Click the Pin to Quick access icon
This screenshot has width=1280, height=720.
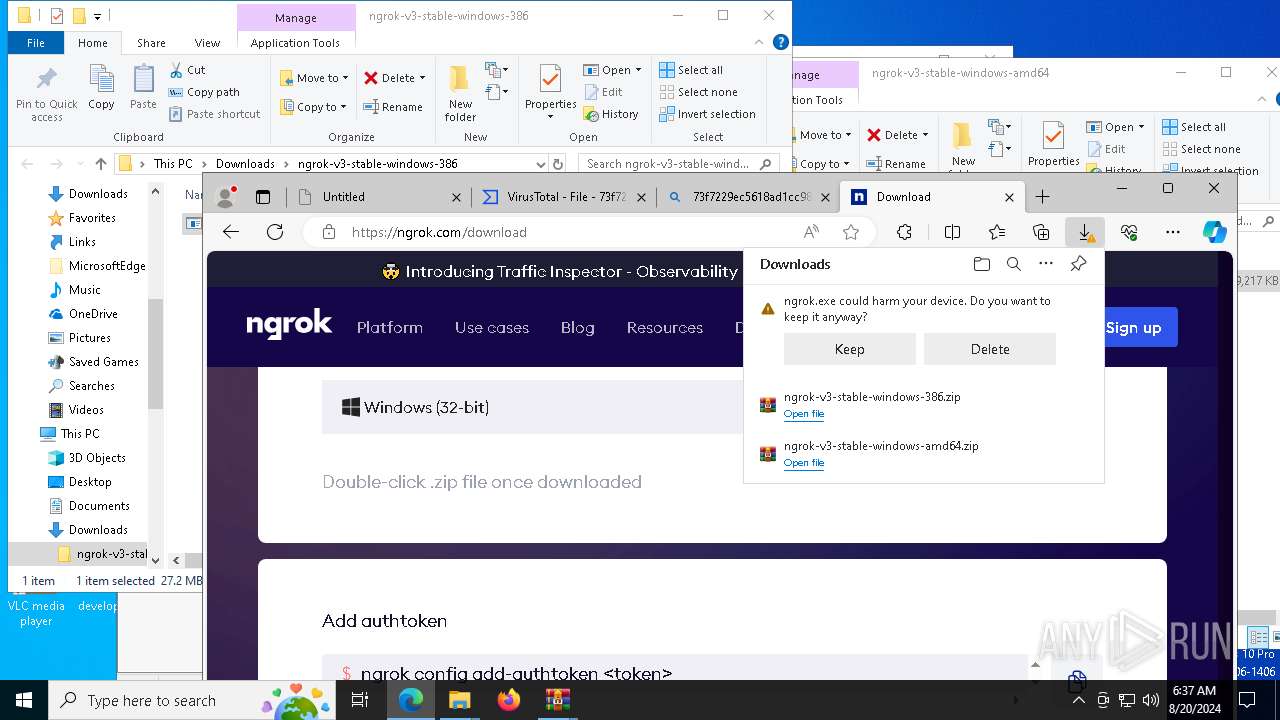pyautogui.click(x=46, y=94)
